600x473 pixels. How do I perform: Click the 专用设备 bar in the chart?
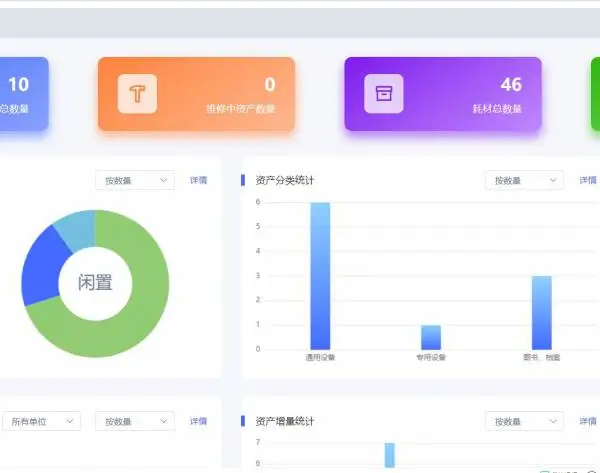[x=431, y=337]
